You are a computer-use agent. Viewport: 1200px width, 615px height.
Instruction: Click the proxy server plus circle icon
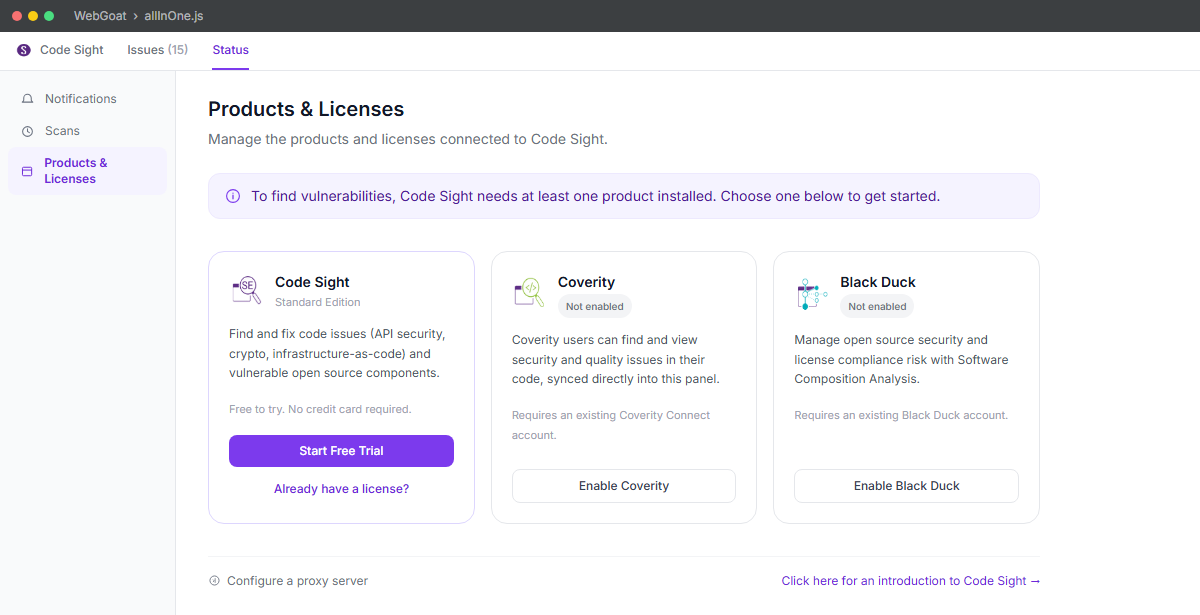point(214,581)
